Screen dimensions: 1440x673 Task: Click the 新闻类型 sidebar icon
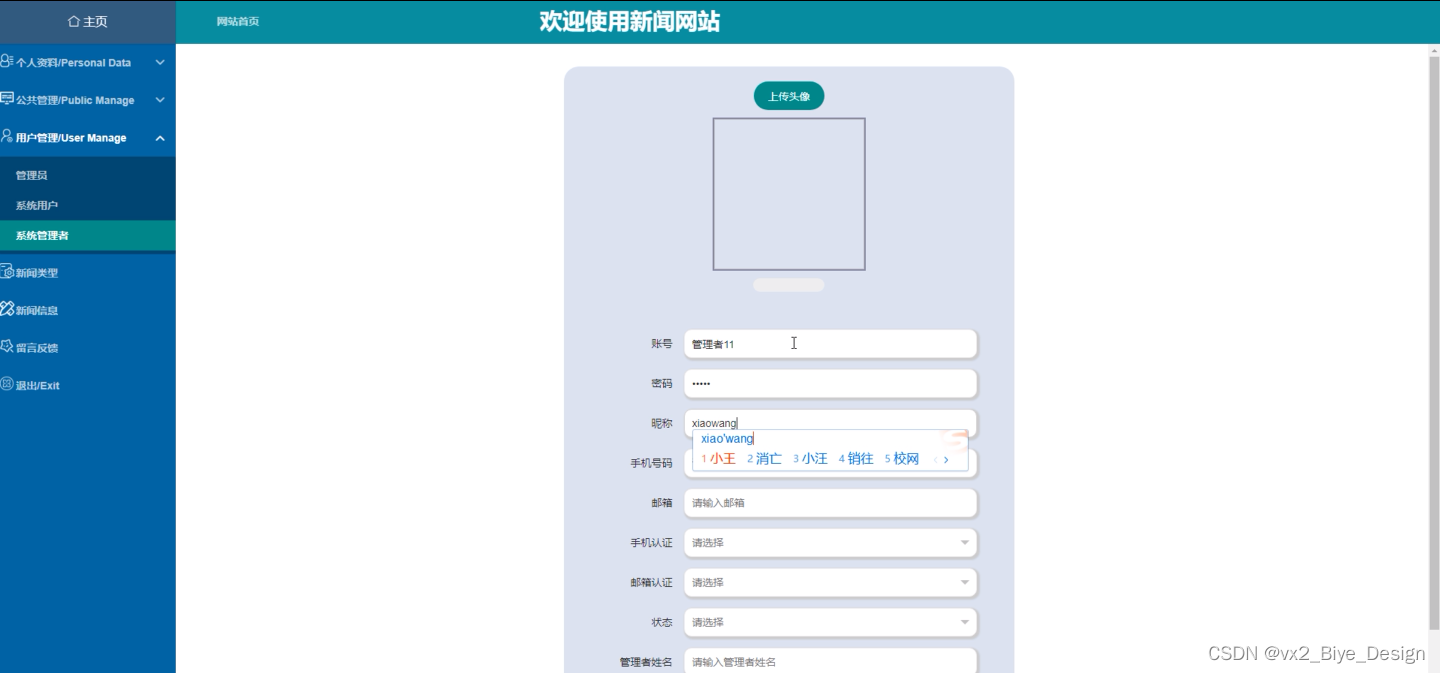[7, 272]
